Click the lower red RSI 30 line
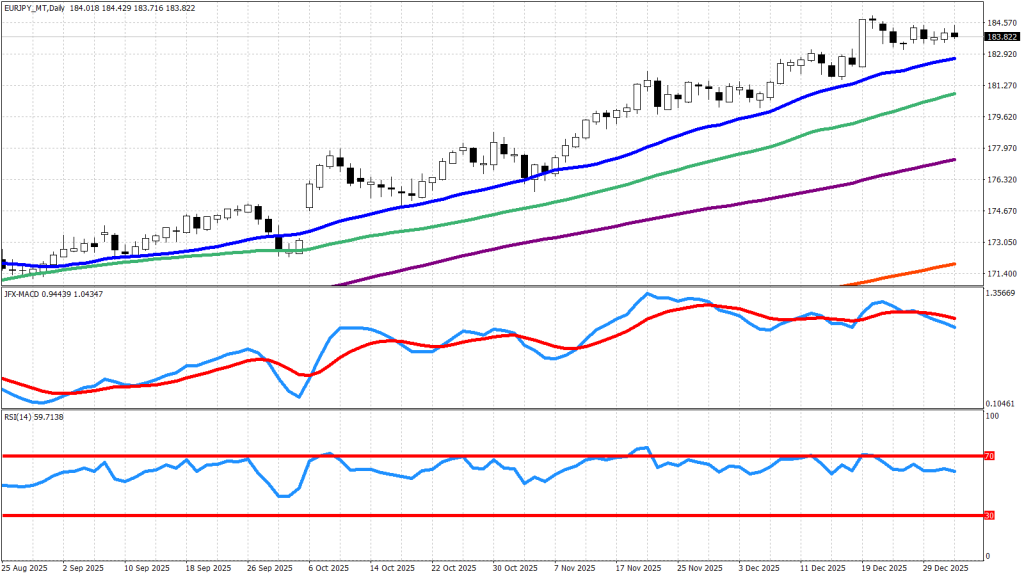This screenshot has width=1024, height=576. [x=500, y=516]
